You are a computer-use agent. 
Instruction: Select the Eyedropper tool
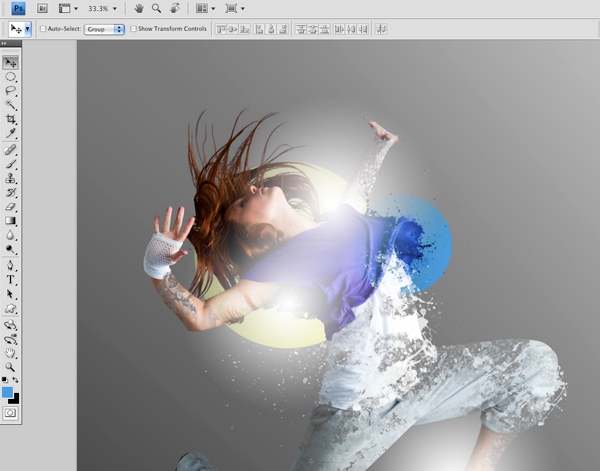pos(11,133)
